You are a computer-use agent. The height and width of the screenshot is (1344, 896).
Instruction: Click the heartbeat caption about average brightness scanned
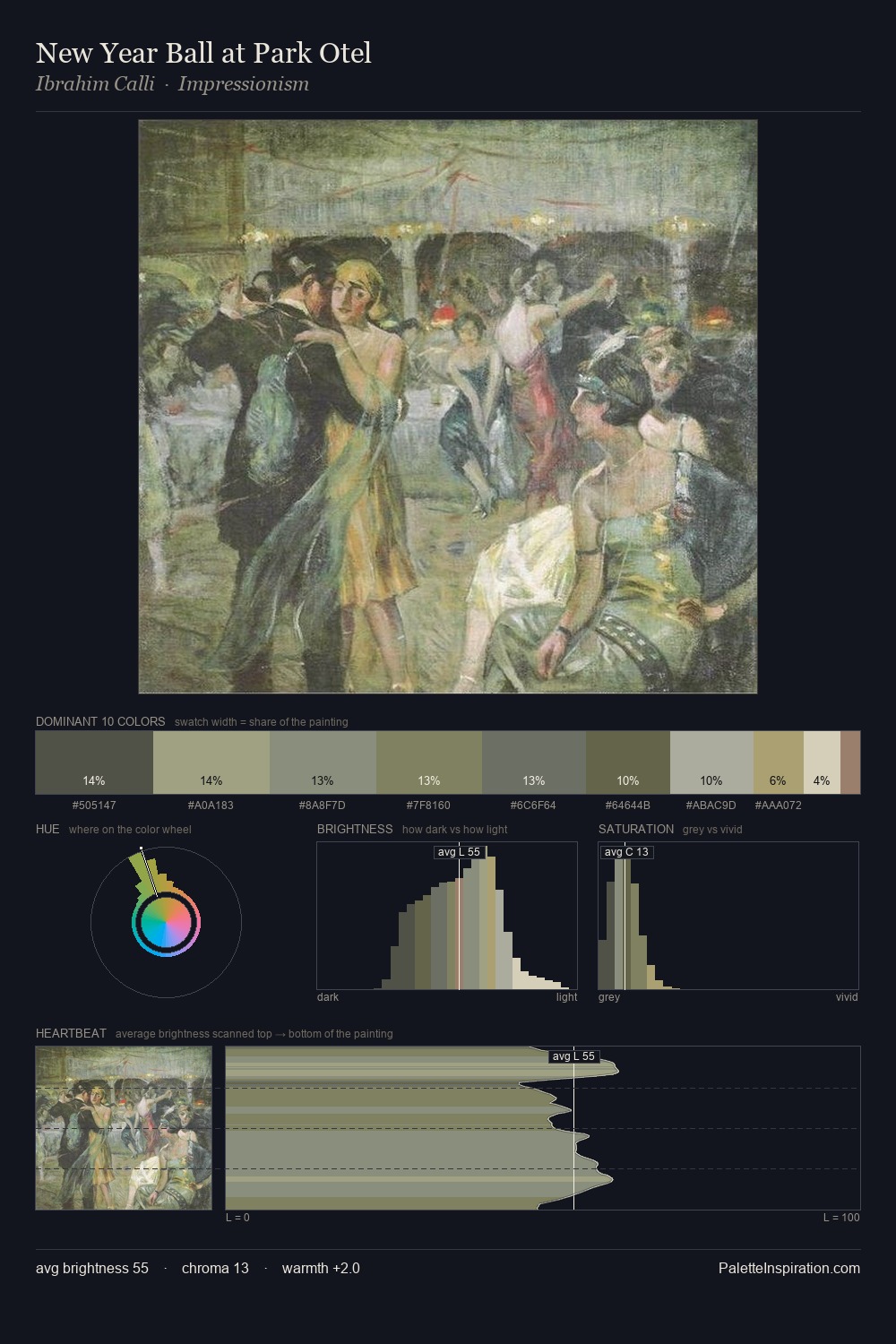point(254,1034)
